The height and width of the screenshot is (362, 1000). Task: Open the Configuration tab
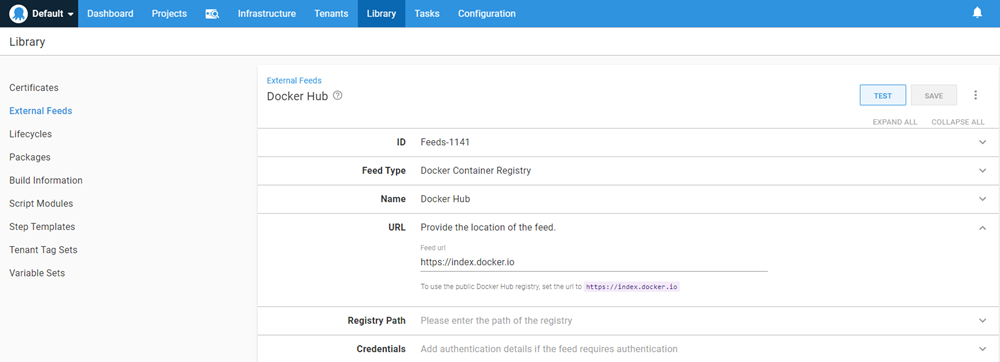487,13
